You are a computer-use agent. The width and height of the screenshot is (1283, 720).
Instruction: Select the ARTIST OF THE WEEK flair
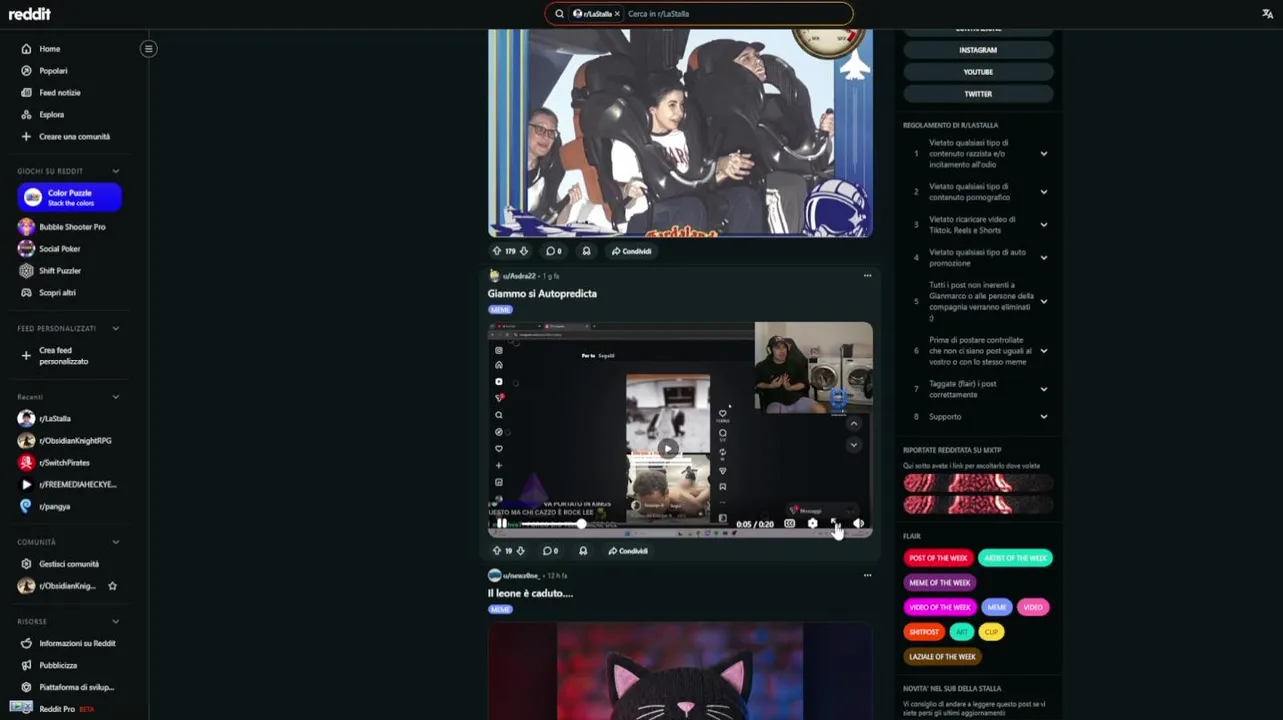[x=1015, y=558]
